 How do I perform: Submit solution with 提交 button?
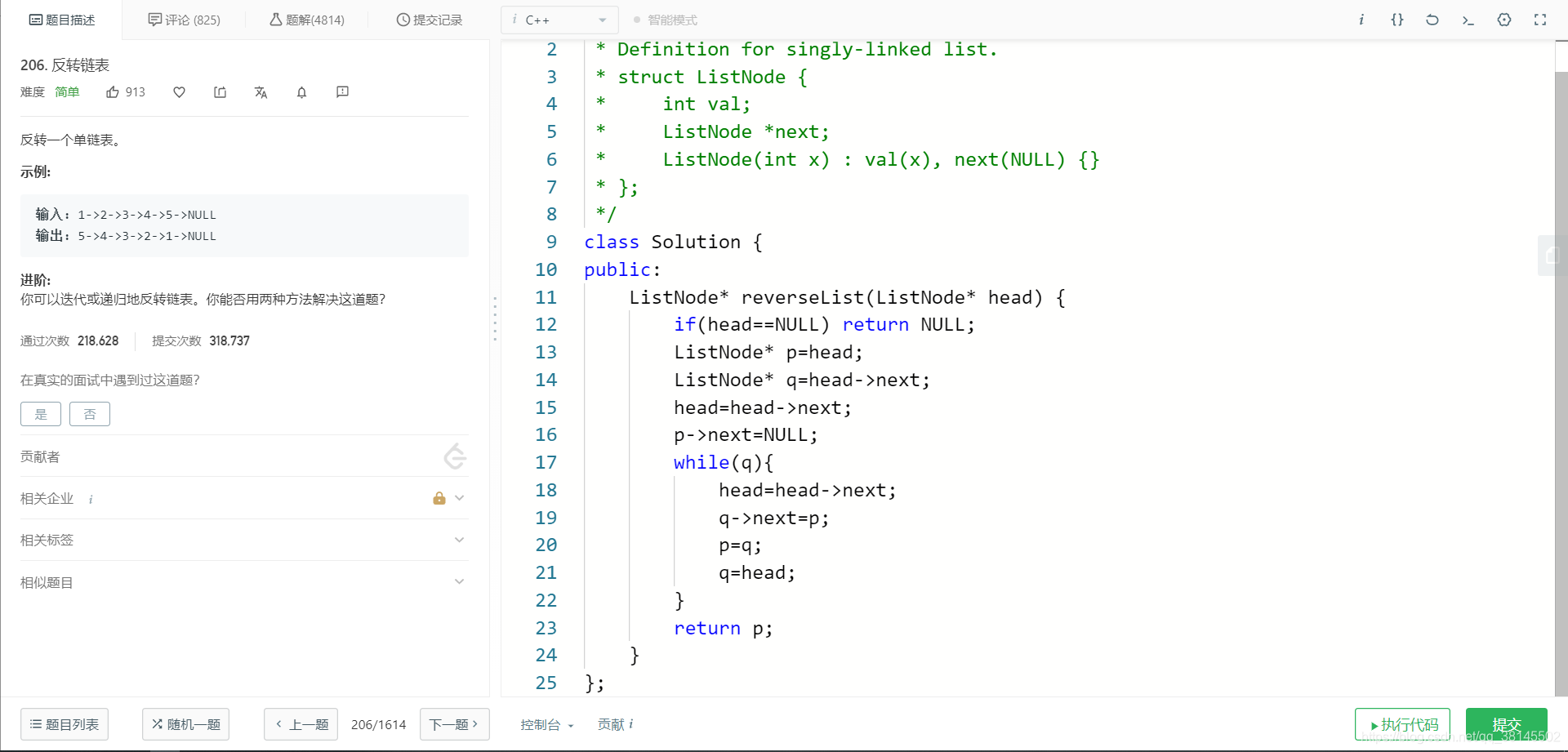(1507, 724)
